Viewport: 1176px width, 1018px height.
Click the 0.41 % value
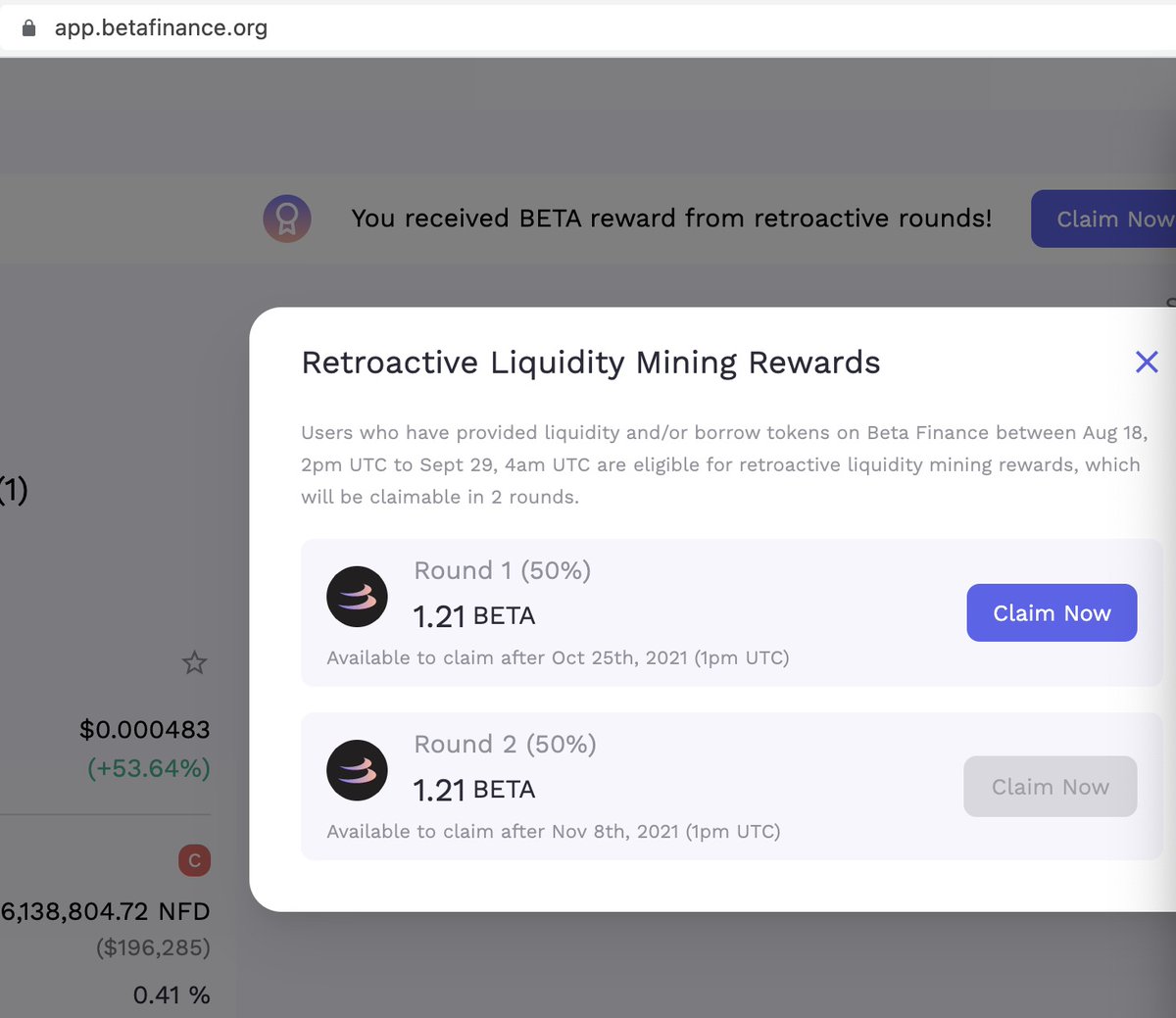click(x=171, y=994)
